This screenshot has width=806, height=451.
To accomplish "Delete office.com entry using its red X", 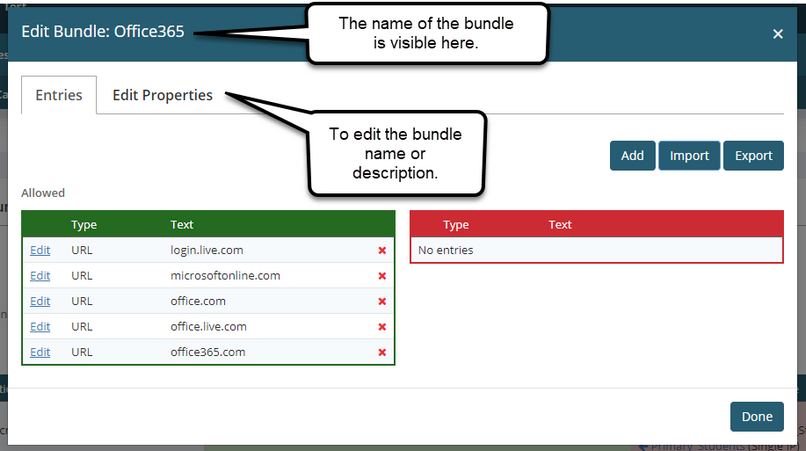I will click(382, 301).
